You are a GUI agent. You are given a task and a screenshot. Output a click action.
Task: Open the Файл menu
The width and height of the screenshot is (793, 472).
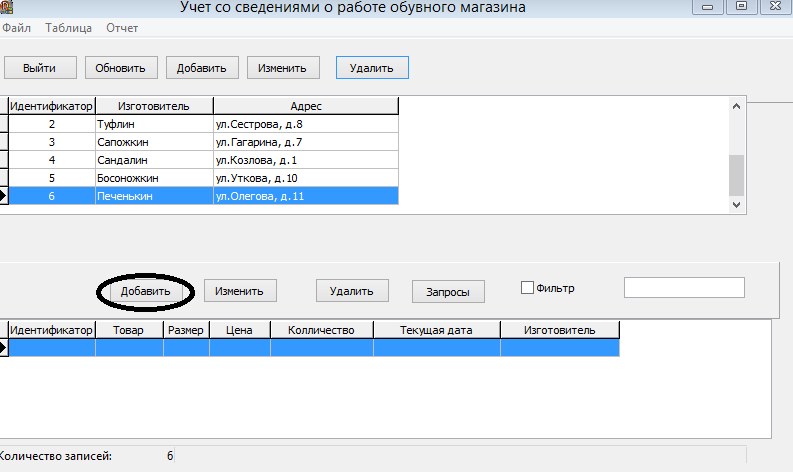(16, 28)
